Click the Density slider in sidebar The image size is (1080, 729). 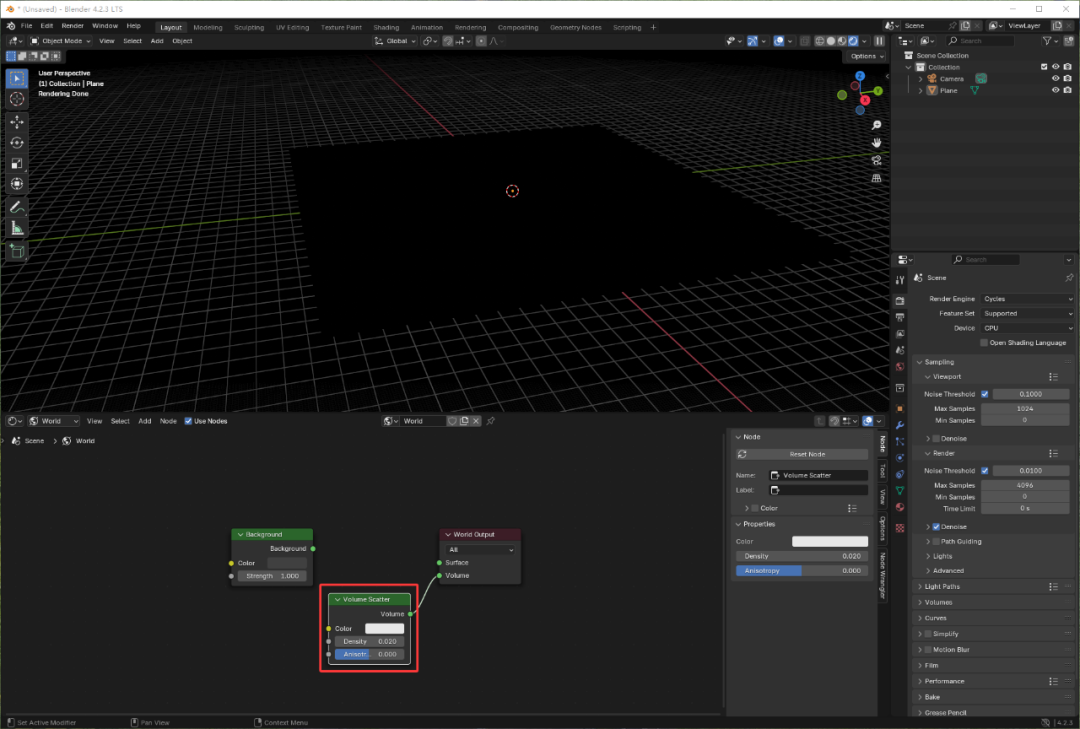pyautogui.click(x=802, y=556)
